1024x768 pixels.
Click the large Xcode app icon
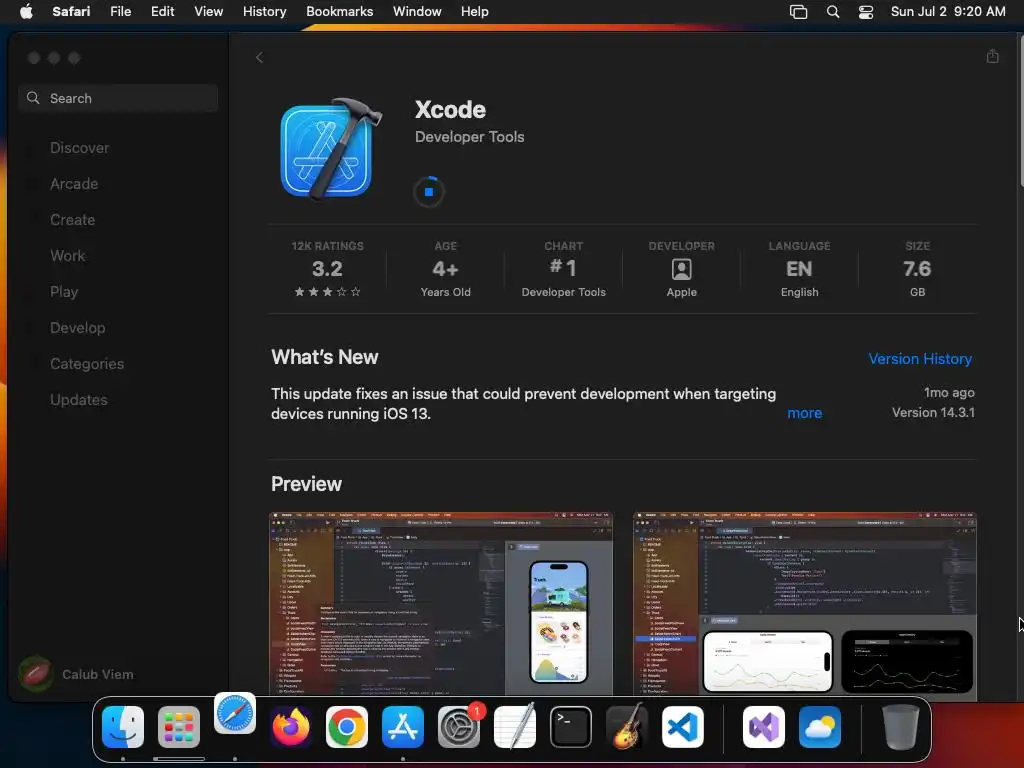[330, 149]
